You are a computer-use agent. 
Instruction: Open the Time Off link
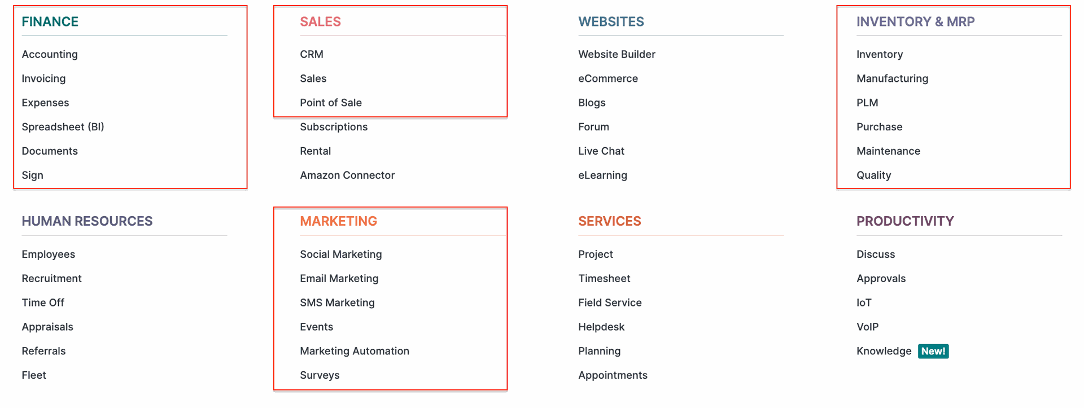[43, 303]
